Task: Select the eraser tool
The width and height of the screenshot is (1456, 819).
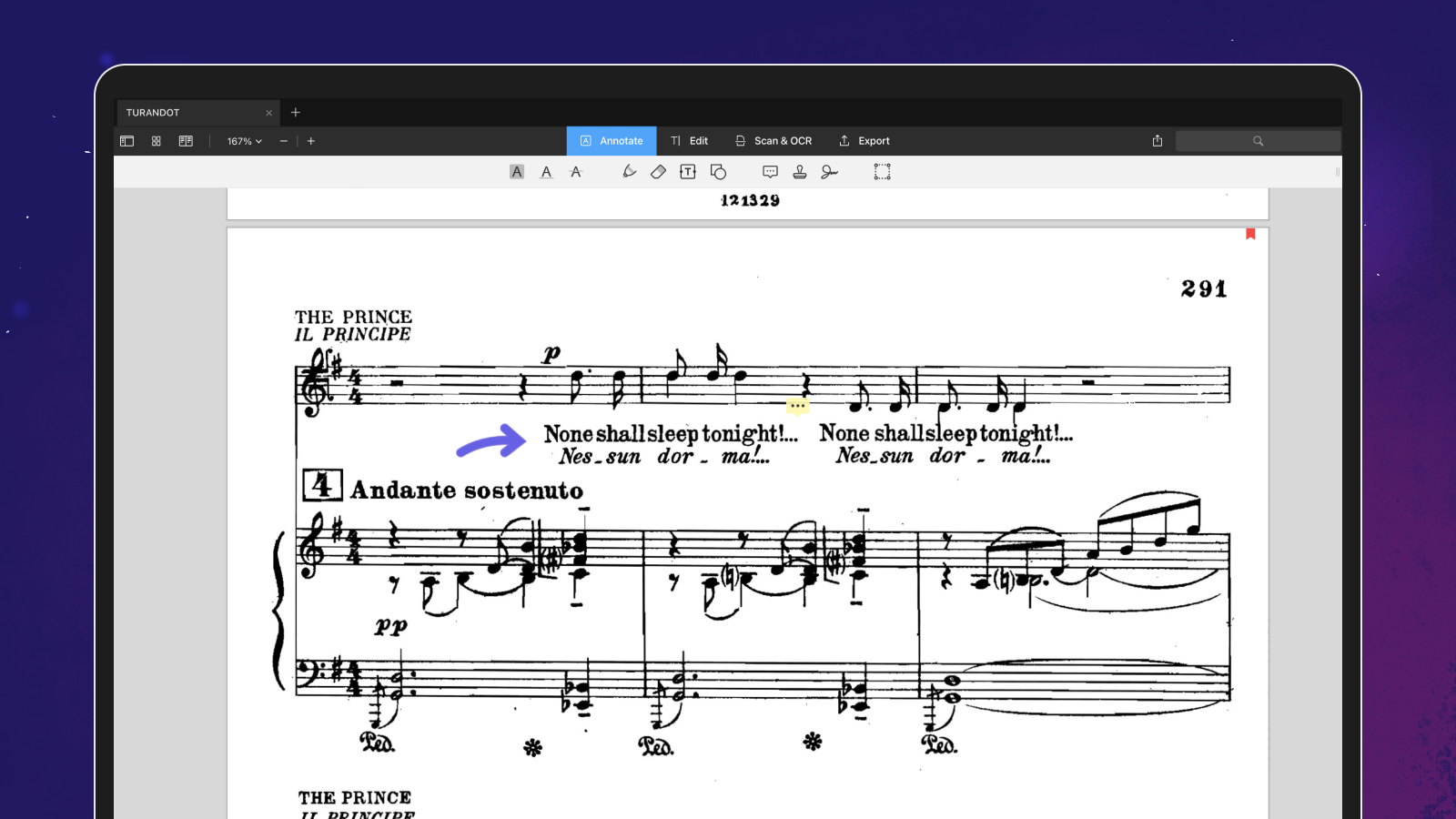Action: click(658, 172)
